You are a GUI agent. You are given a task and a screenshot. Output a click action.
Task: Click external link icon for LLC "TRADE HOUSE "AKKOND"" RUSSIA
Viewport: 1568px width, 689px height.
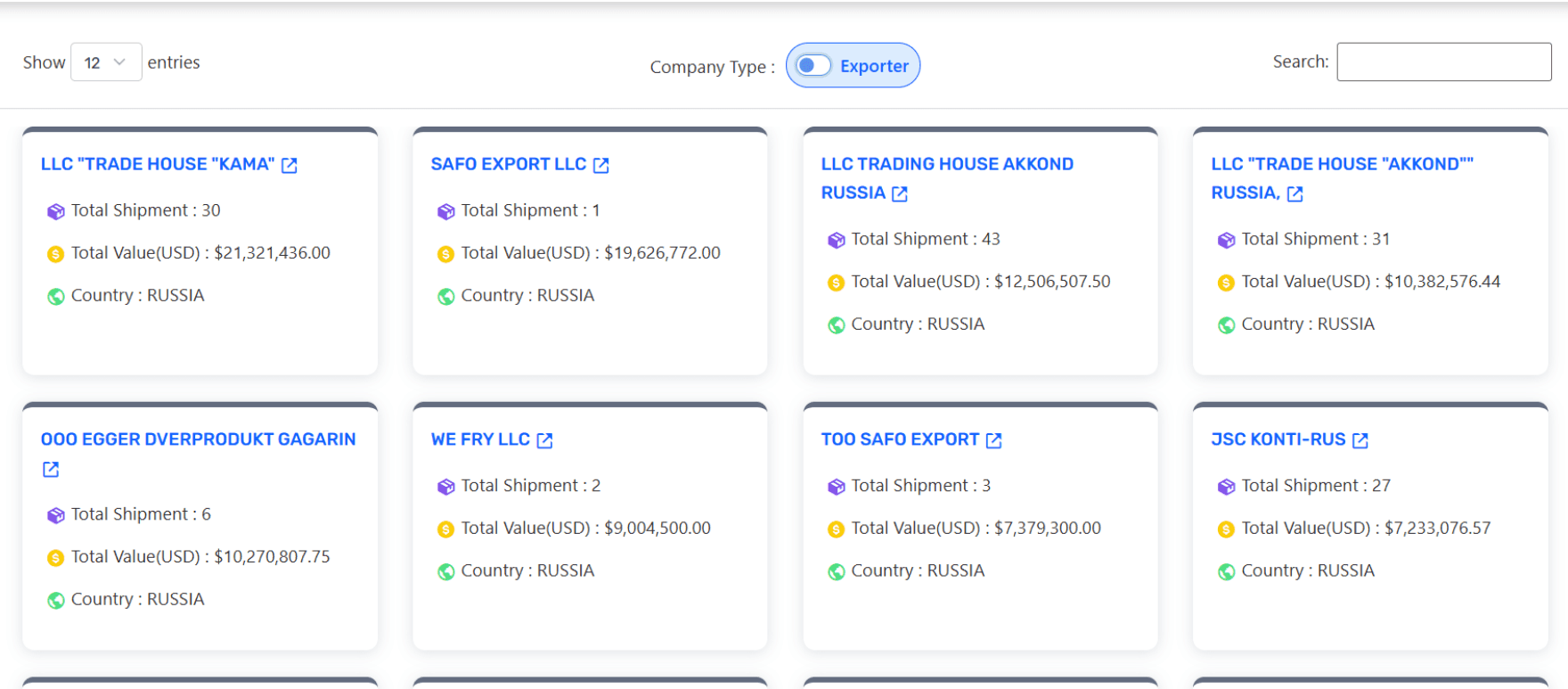point(1295,193)
